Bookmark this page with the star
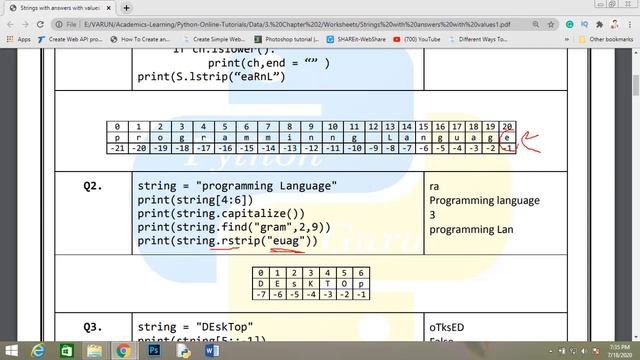 (551, 24)
